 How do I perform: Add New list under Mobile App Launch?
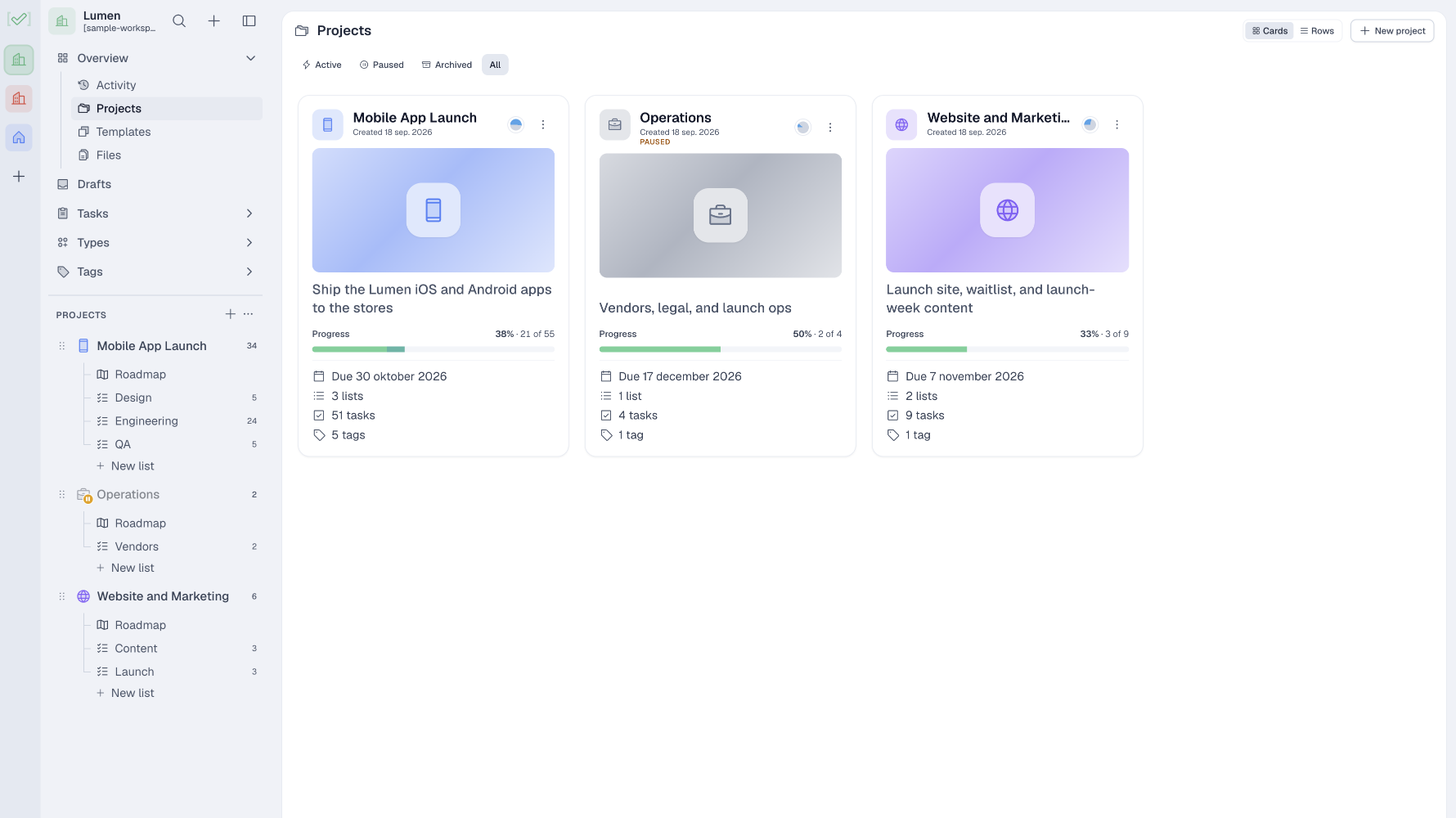pyautogui.click(x=125, y=466)
